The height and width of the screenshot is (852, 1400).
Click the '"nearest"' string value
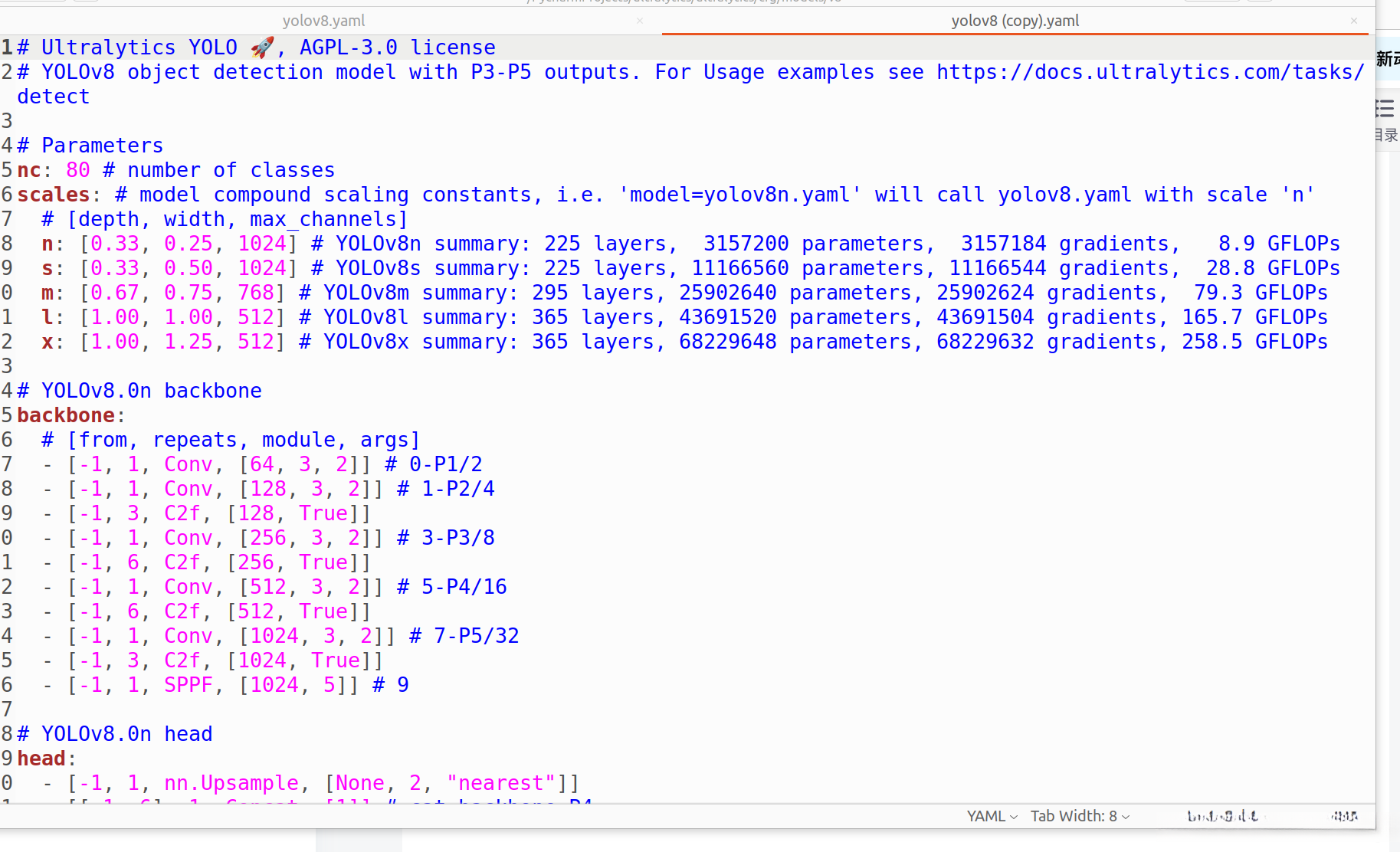[501, 783]
